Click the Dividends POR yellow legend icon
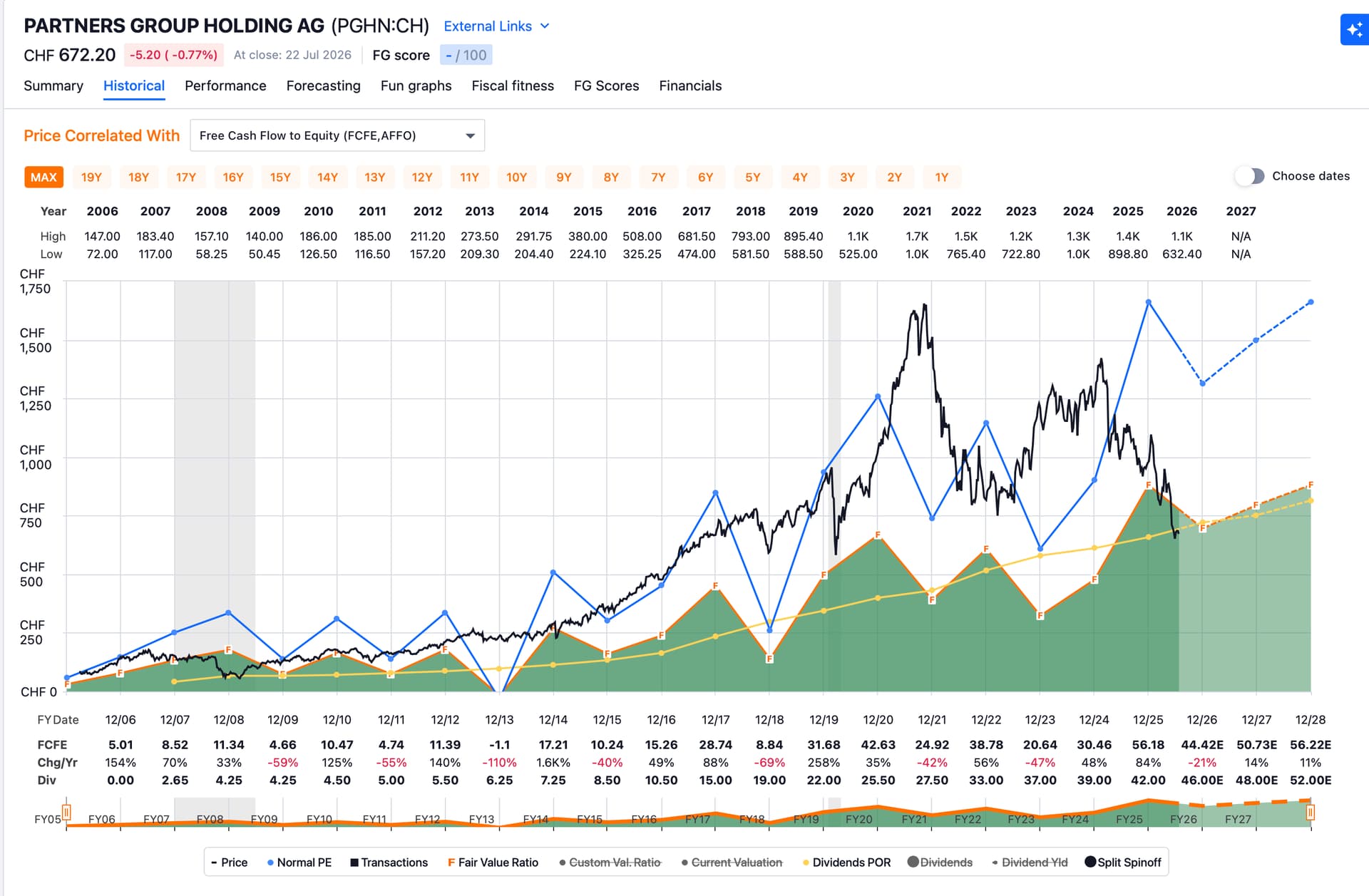 point(806,862)
